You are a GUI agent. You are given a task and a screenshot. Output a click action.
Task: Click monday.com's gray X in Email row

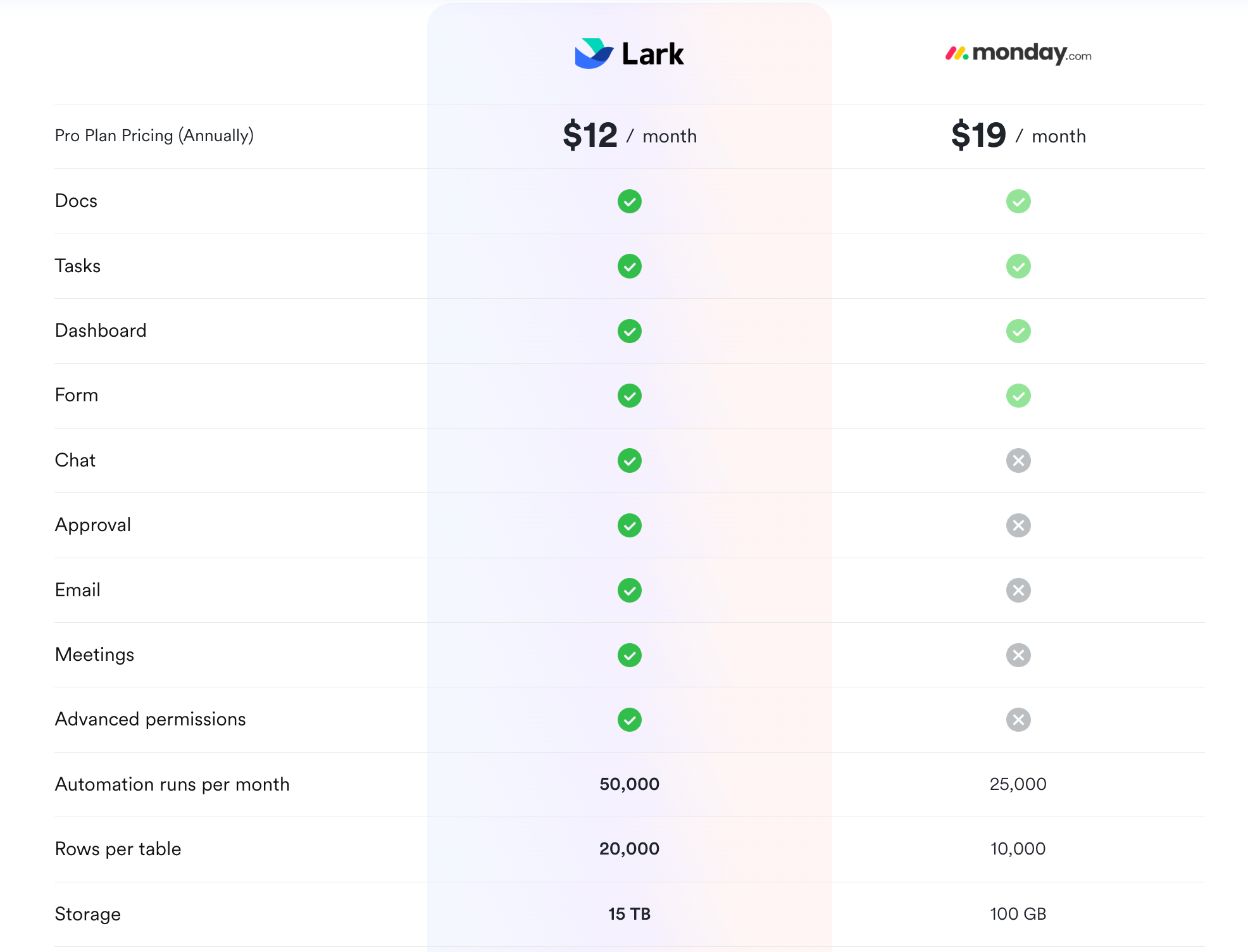tap(1018, 591)
